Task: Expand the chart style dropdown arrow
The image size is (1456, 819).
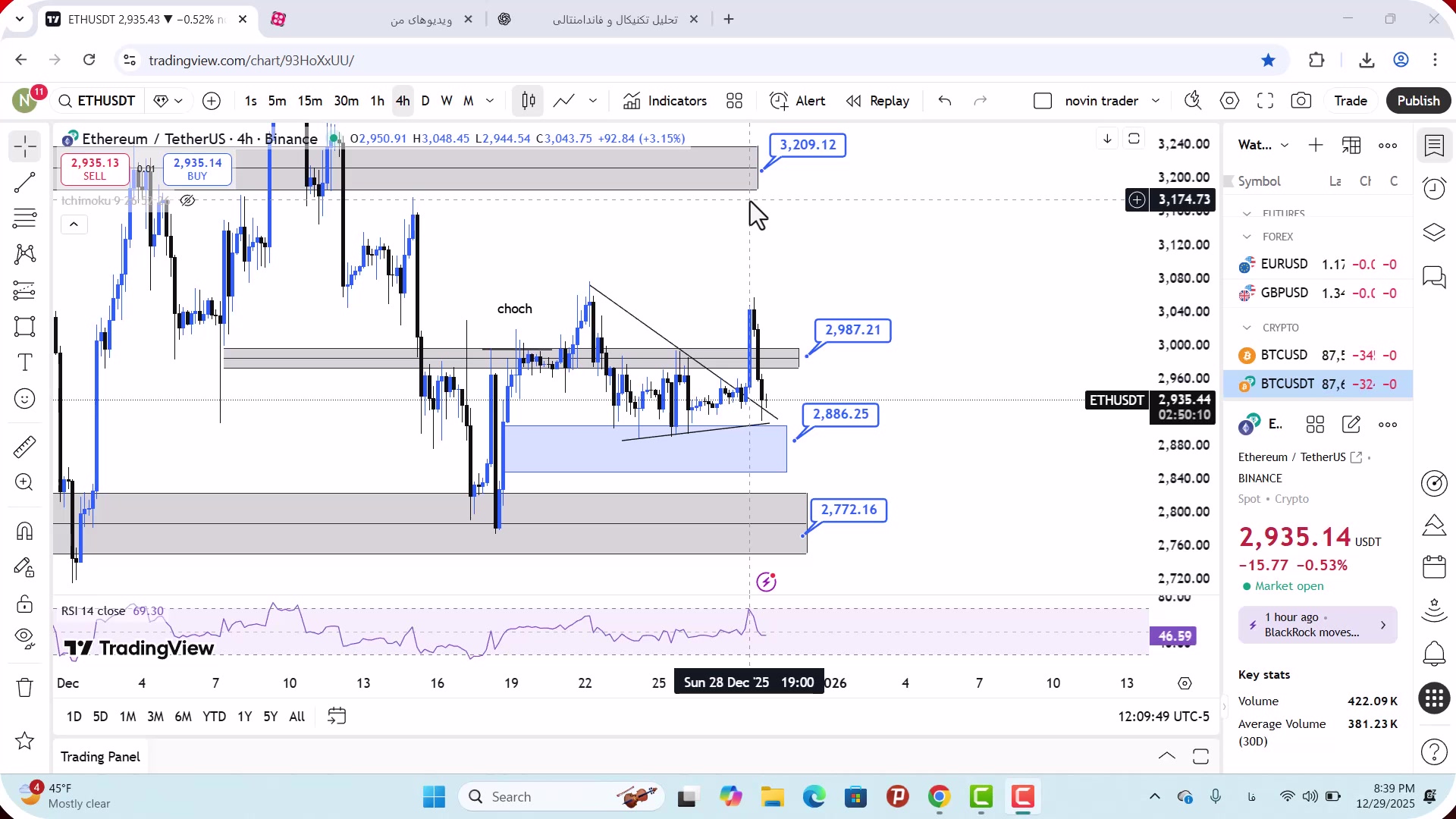Action: click(x=593, y=101)
